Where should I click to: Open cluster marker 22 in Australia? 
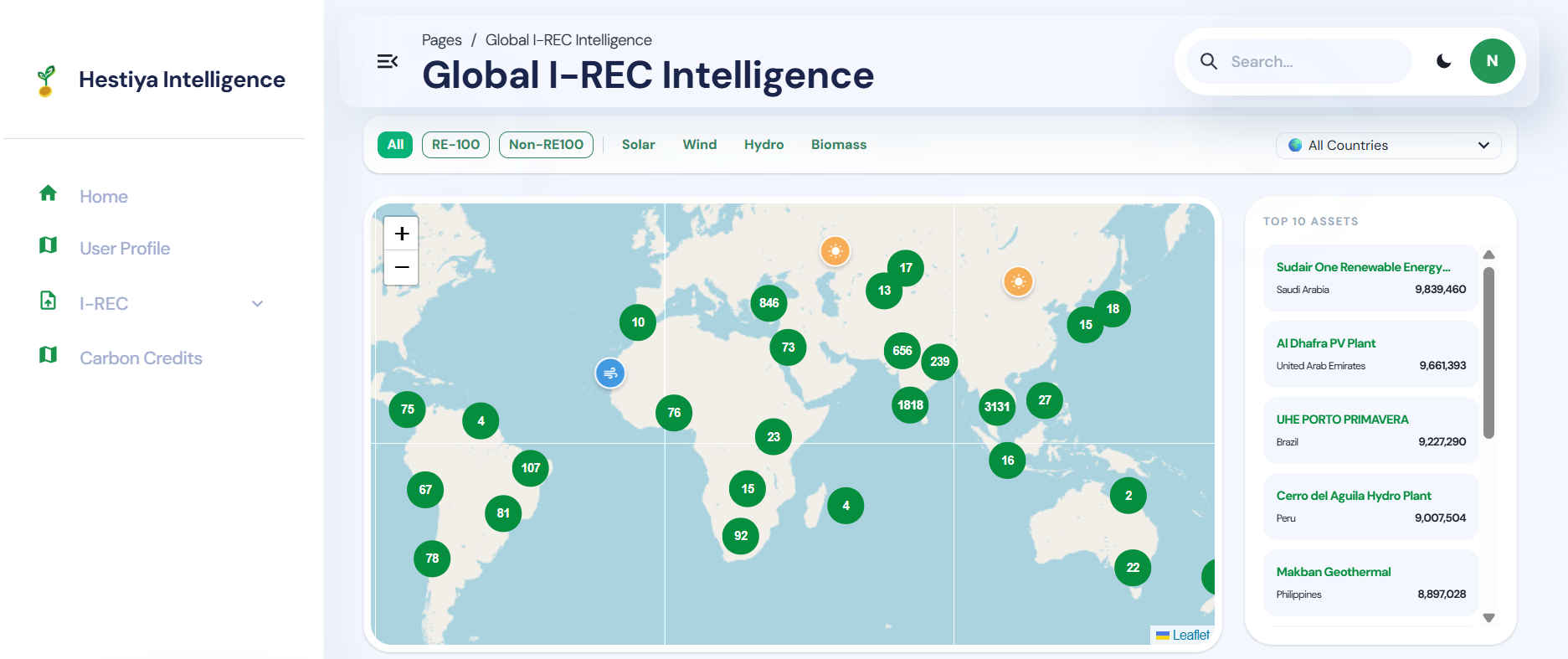coord(1133,568)
